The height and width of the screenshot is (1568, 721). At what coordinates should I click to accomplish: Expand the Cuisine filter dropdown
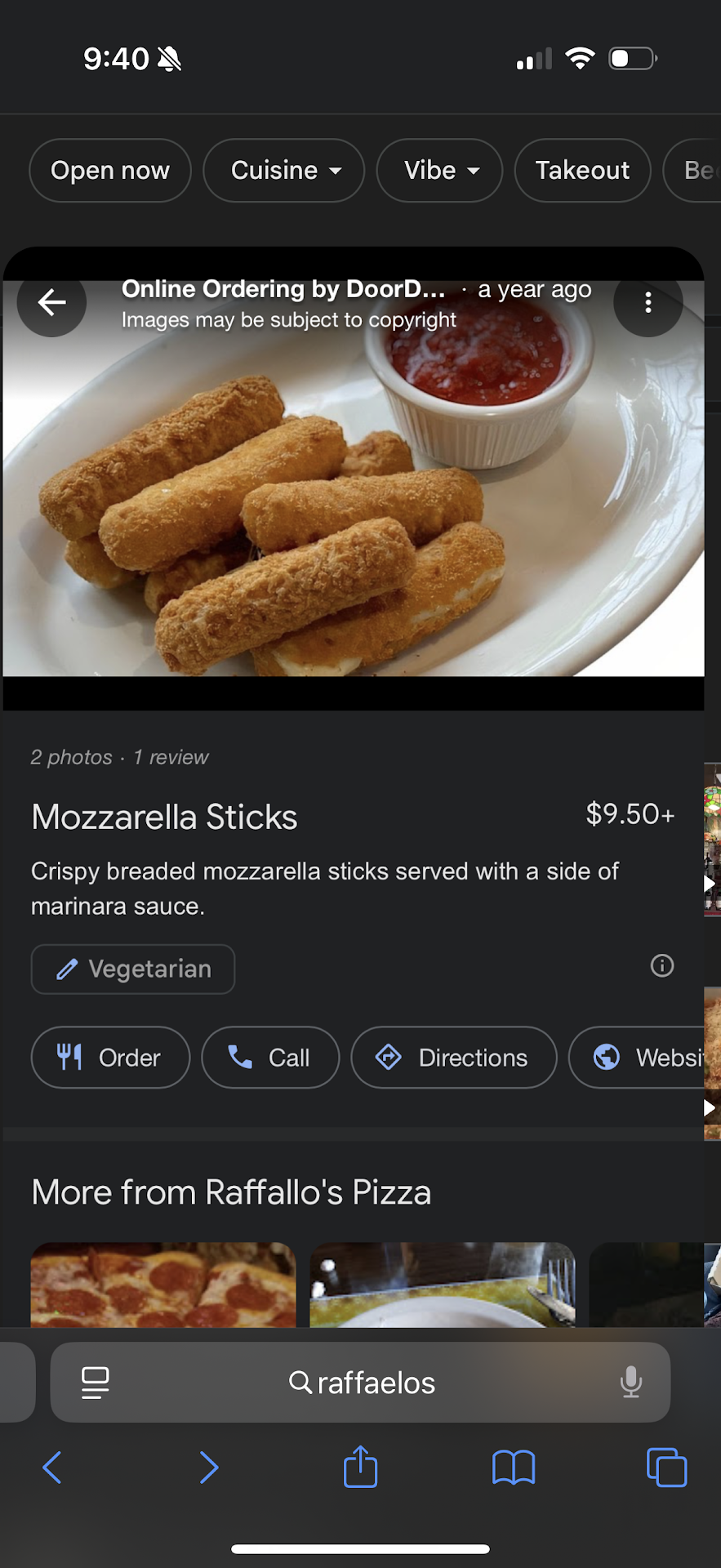[283, 171]
